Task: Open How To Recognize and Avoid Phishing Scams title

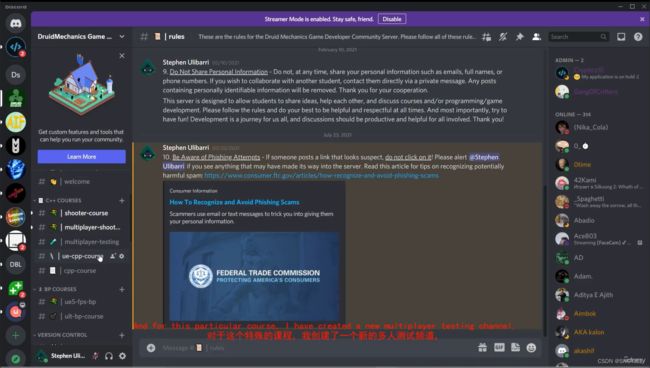Action: [x=234, y=202]
